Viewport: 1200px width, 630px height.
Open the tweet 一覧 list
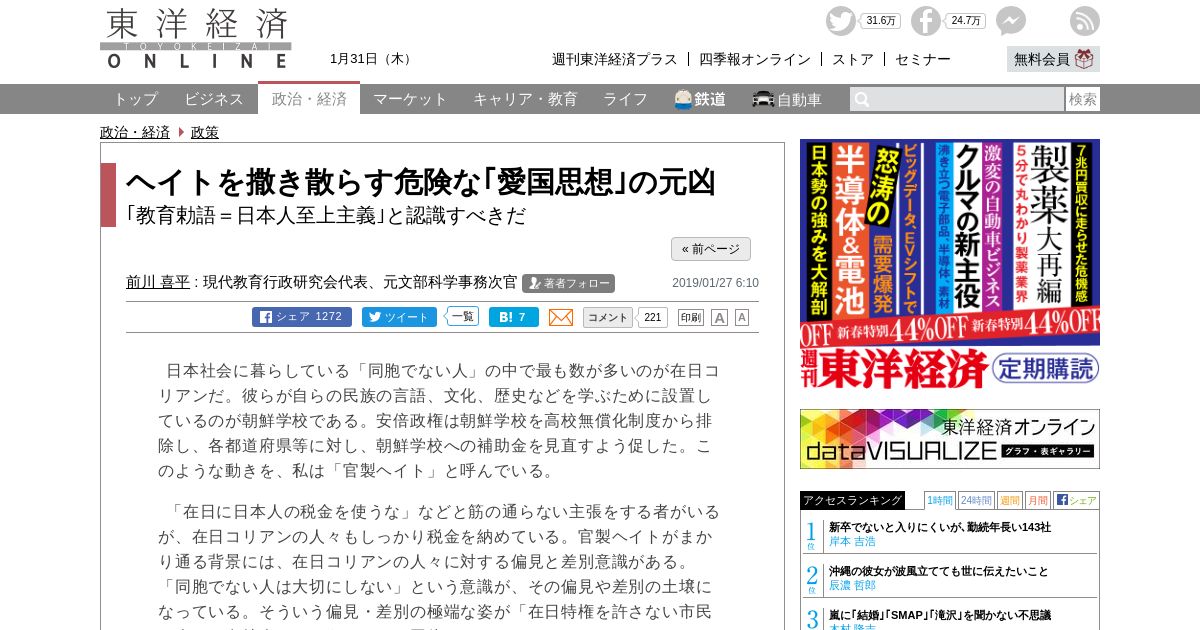pos(462,316)
